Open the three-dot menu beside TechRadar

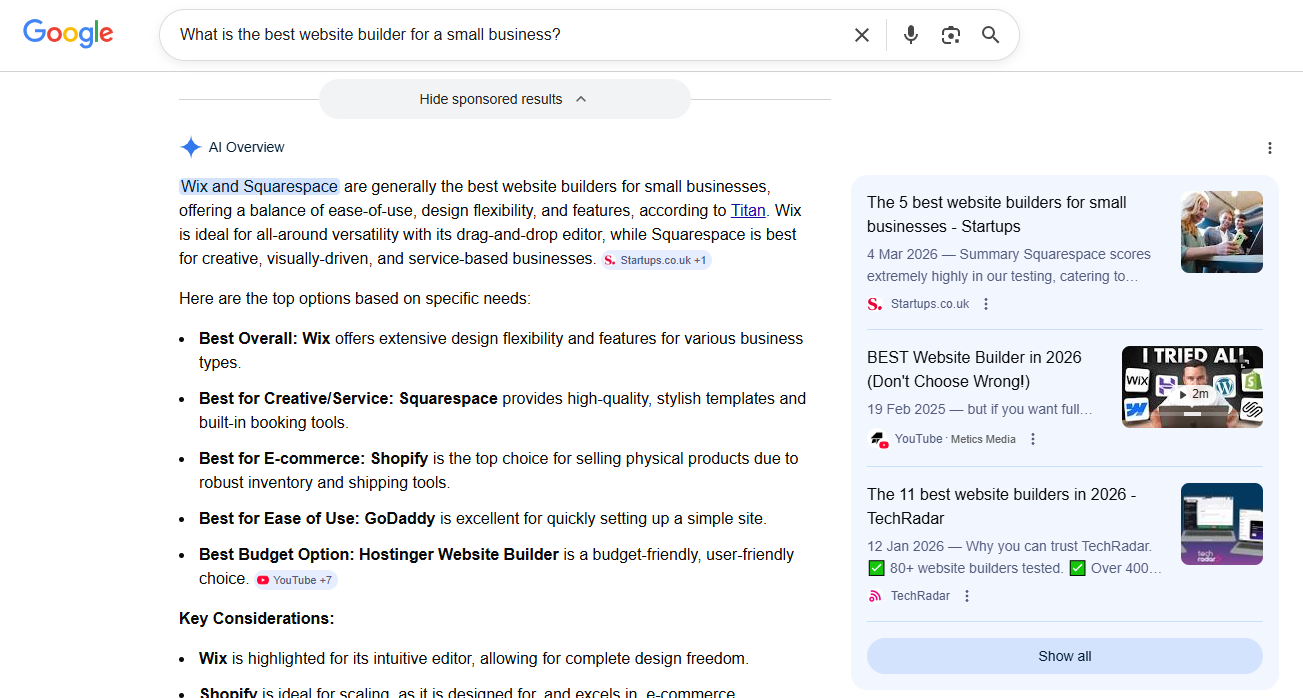click(966, 595)
